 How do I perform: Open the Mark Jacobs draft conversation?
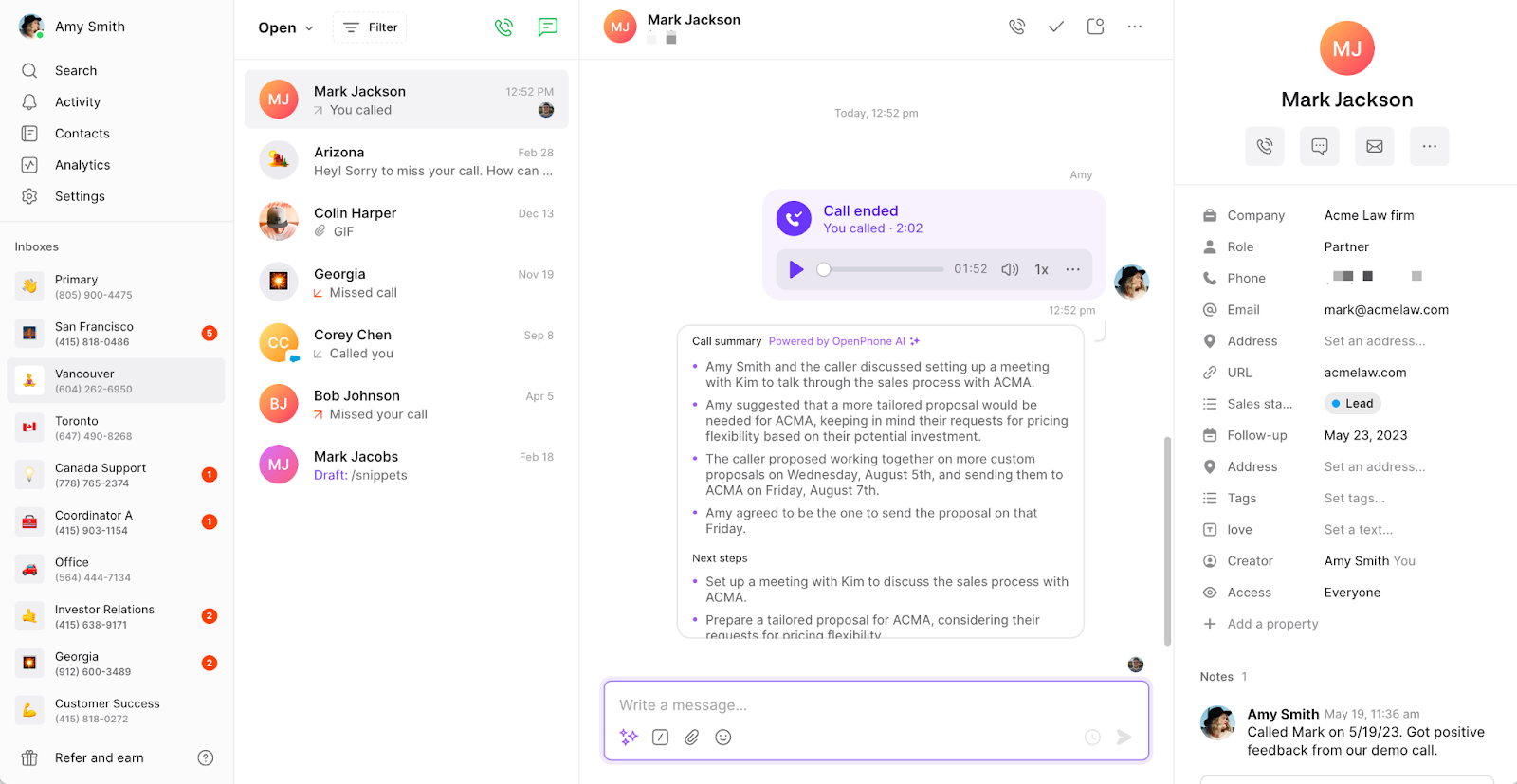[x=407, y=465]
